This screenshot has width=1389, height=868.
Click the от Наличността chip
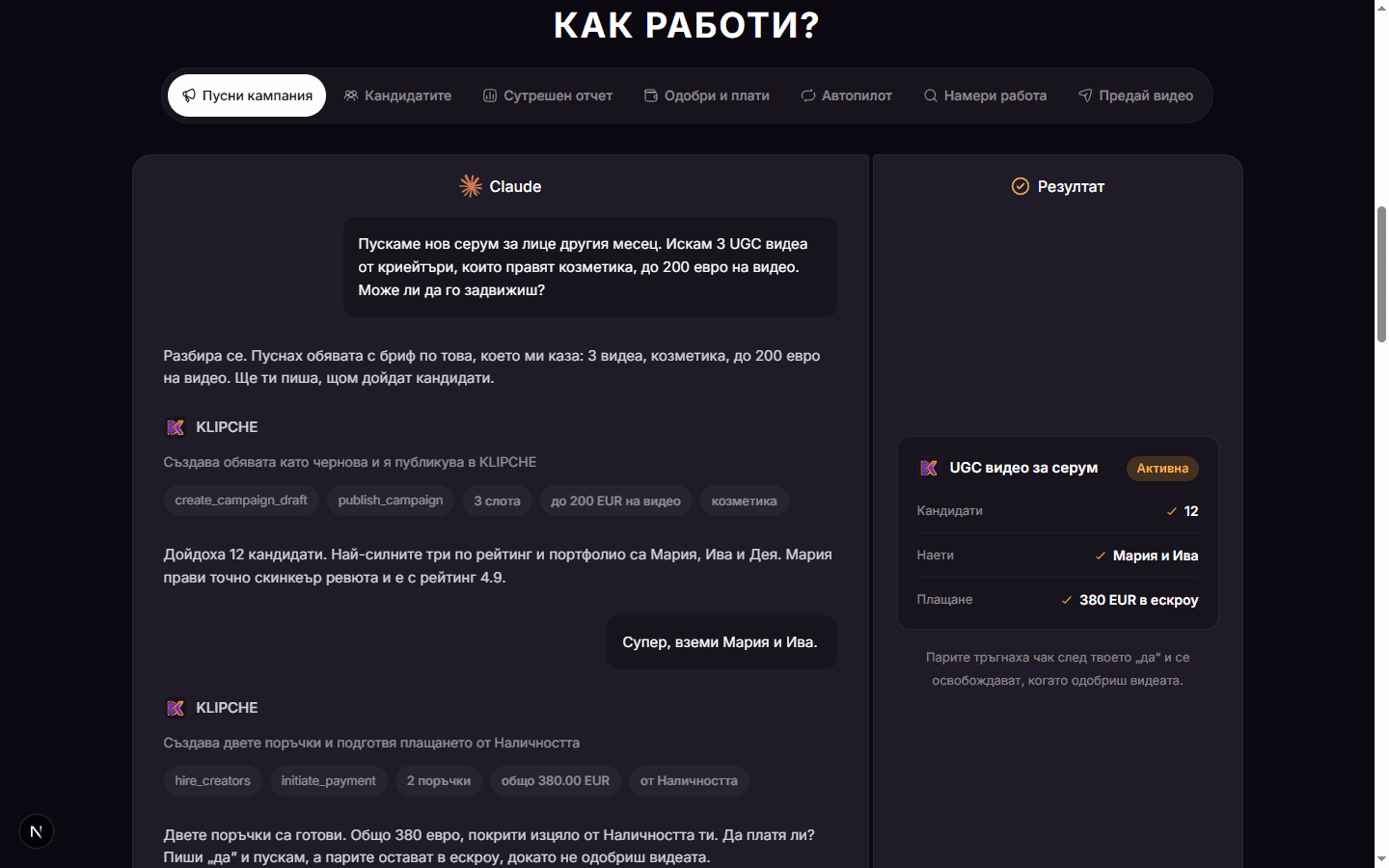click(689, 781)
